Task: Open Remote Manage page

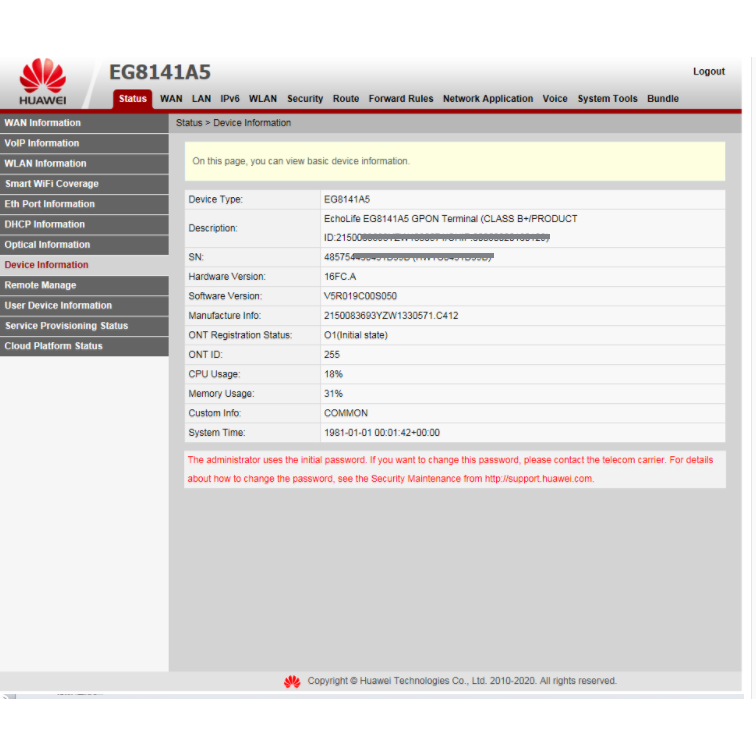Action: click(84, 285)
